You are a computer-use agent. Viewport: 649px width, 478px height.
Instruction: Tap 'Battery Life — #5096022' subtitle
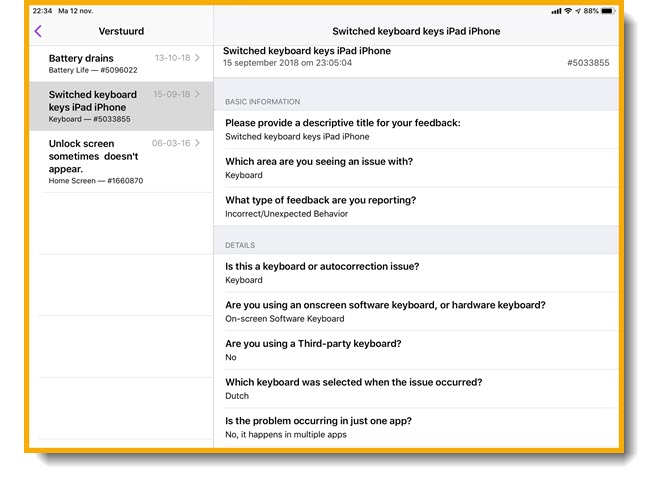93,70
